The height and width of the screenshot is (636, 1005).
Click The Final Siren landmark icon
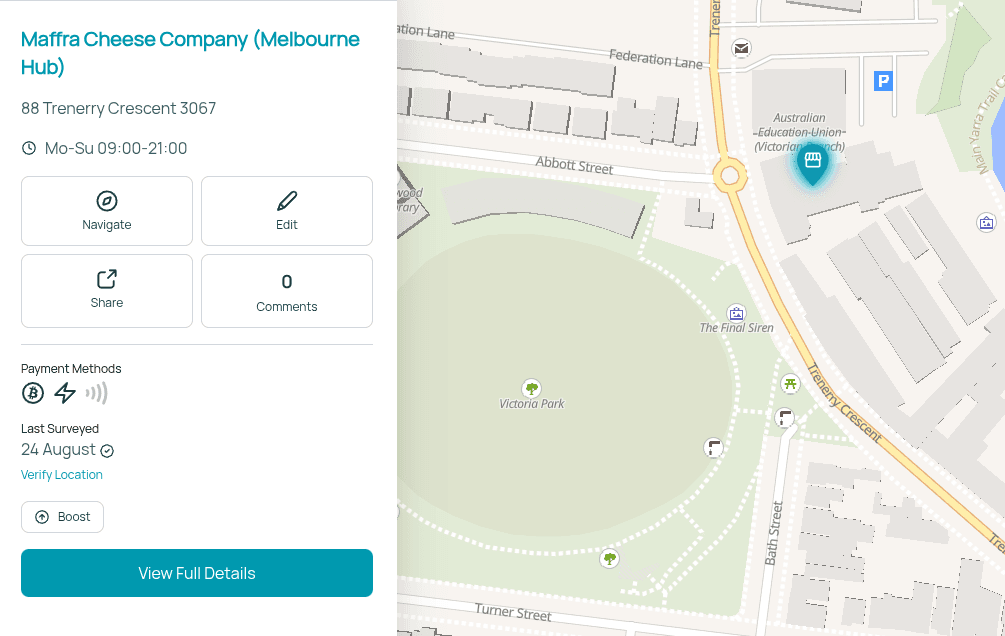(x=736, y=313)
